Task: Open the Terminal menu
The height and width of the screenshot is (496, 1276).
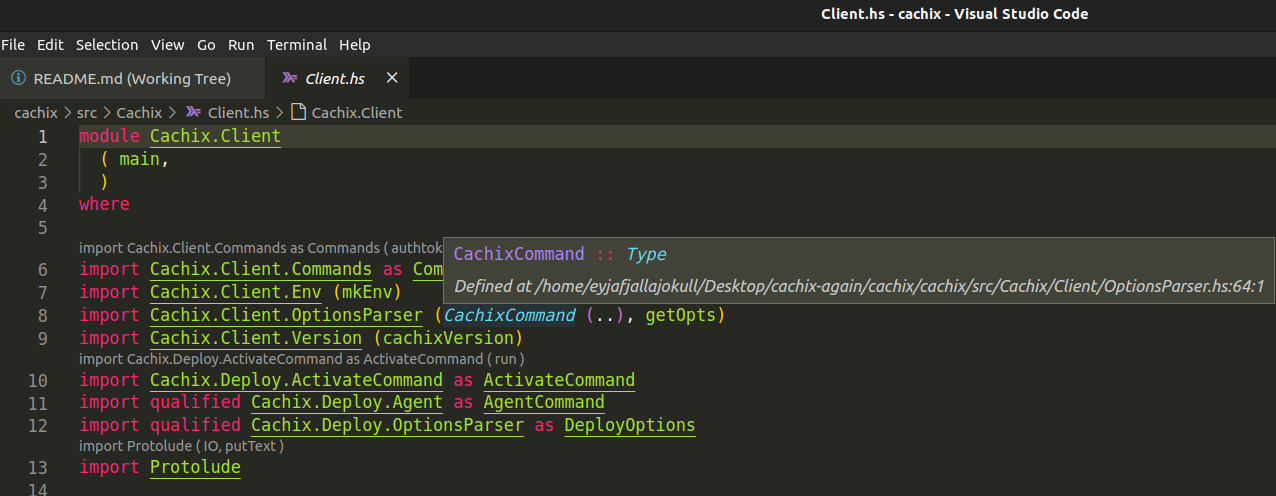Action: coord(297,45)
